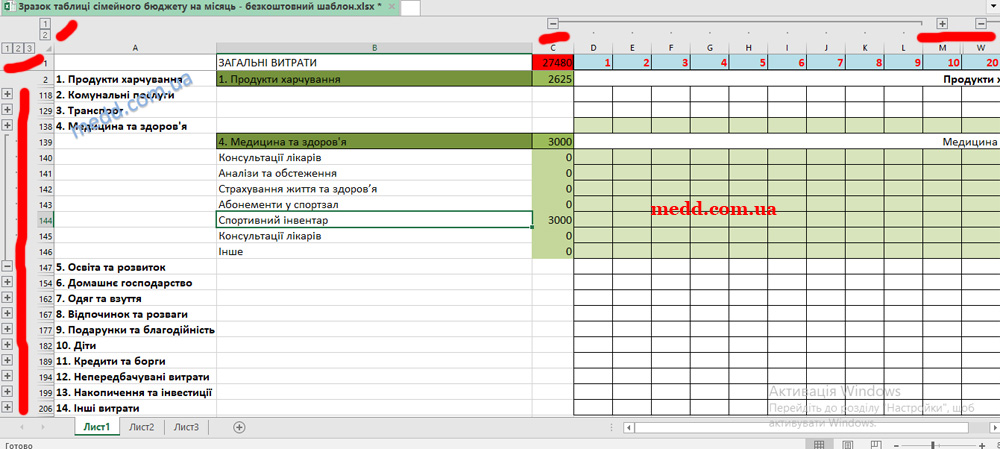Expand the group beside row 182
This screenshot has height=449, width=1000.
(x=8, y=344)
